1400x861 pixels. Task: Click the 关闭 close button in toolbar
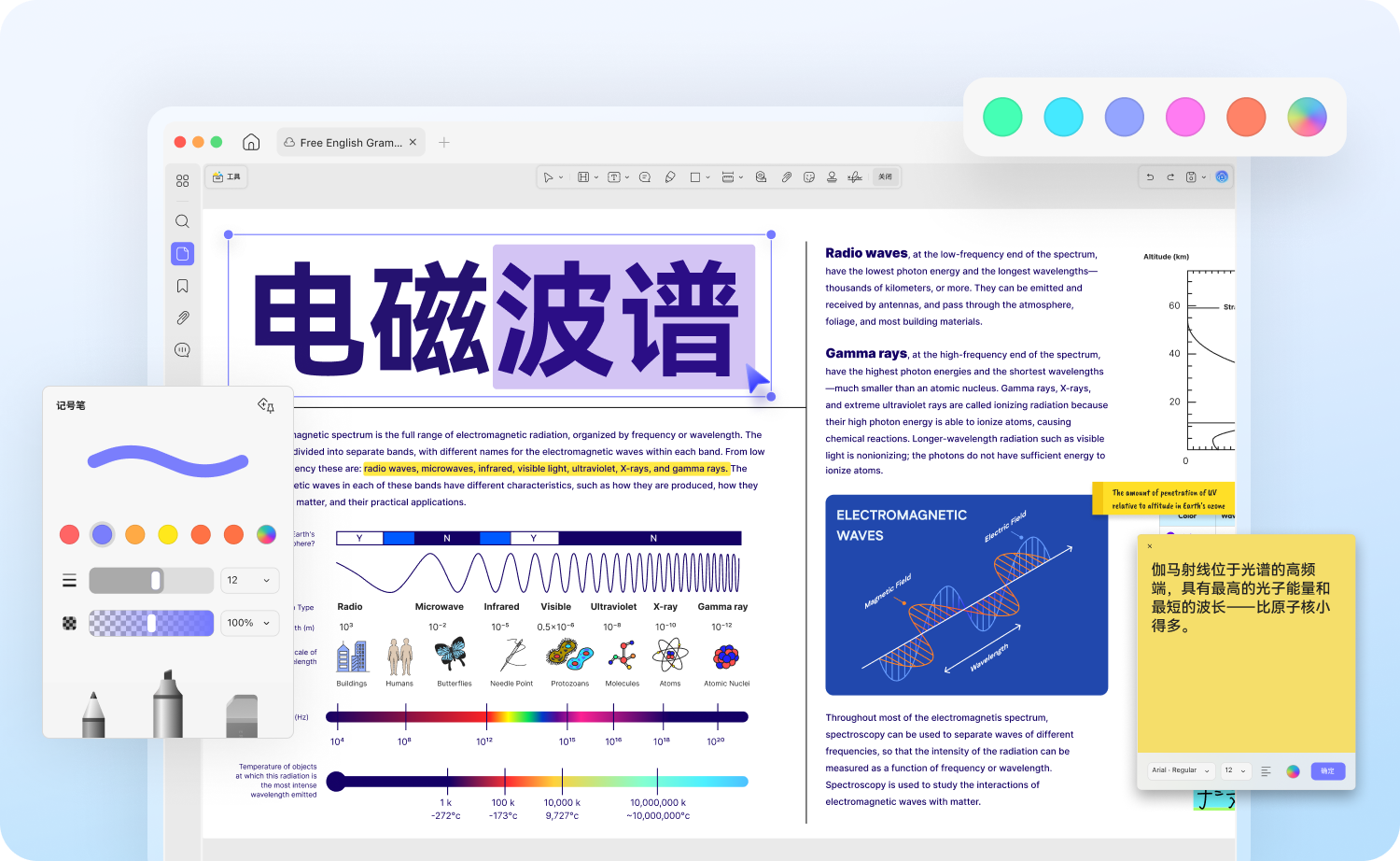(885, 177)
